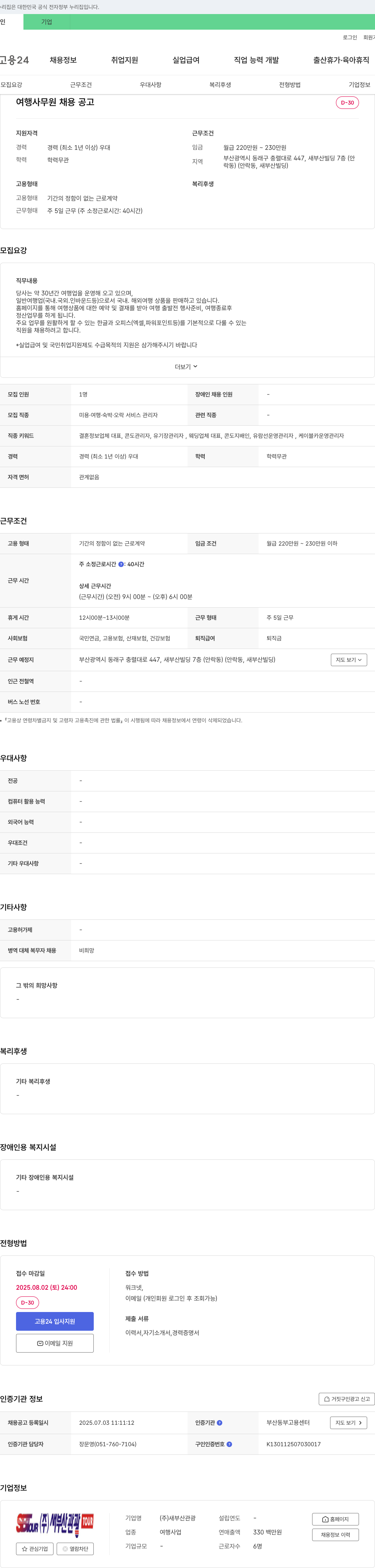Expand 지도 보기 for 근무 예정지
Screen dimensions: 375x1568
(349, 660)
